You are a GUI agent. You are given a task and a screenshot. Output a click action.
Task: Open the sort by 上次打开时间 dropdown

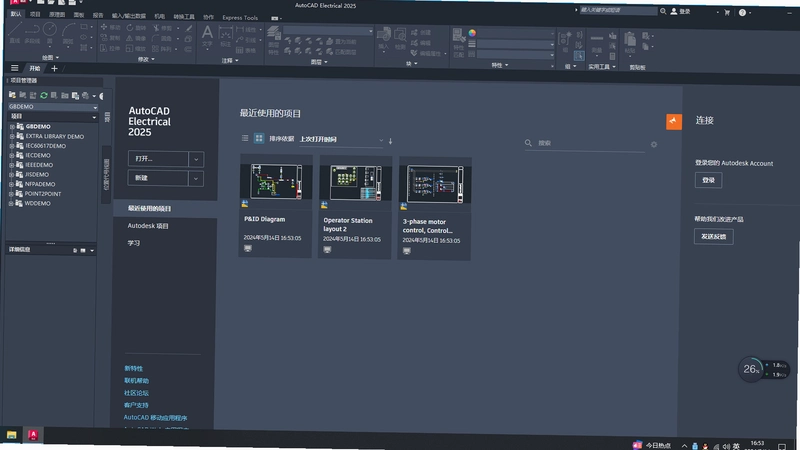341,139
